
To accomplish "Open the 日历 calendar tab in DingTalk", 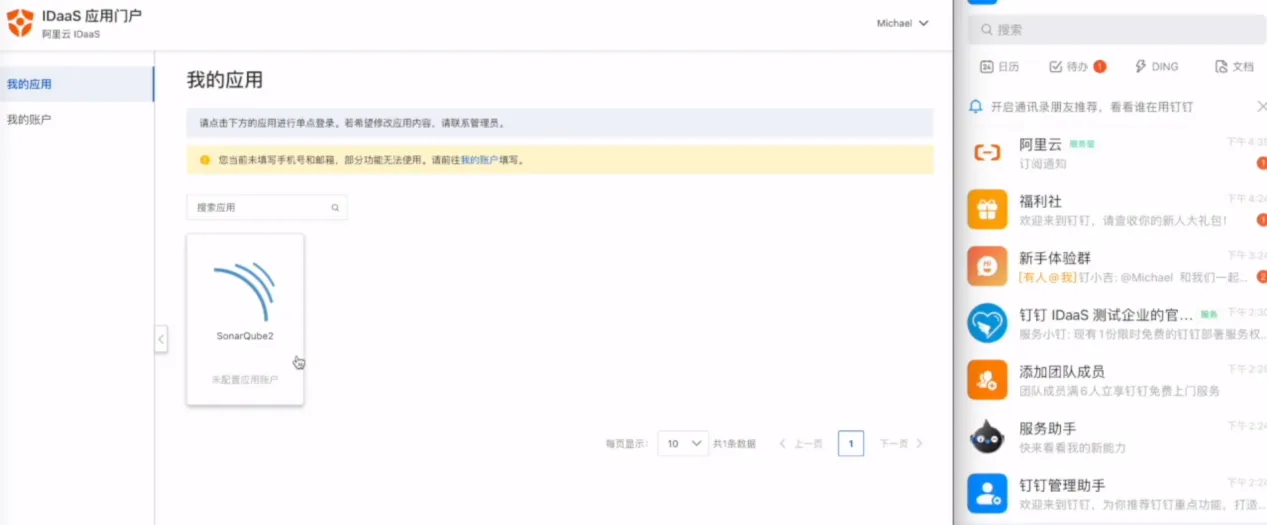I will click(1000, 67).
